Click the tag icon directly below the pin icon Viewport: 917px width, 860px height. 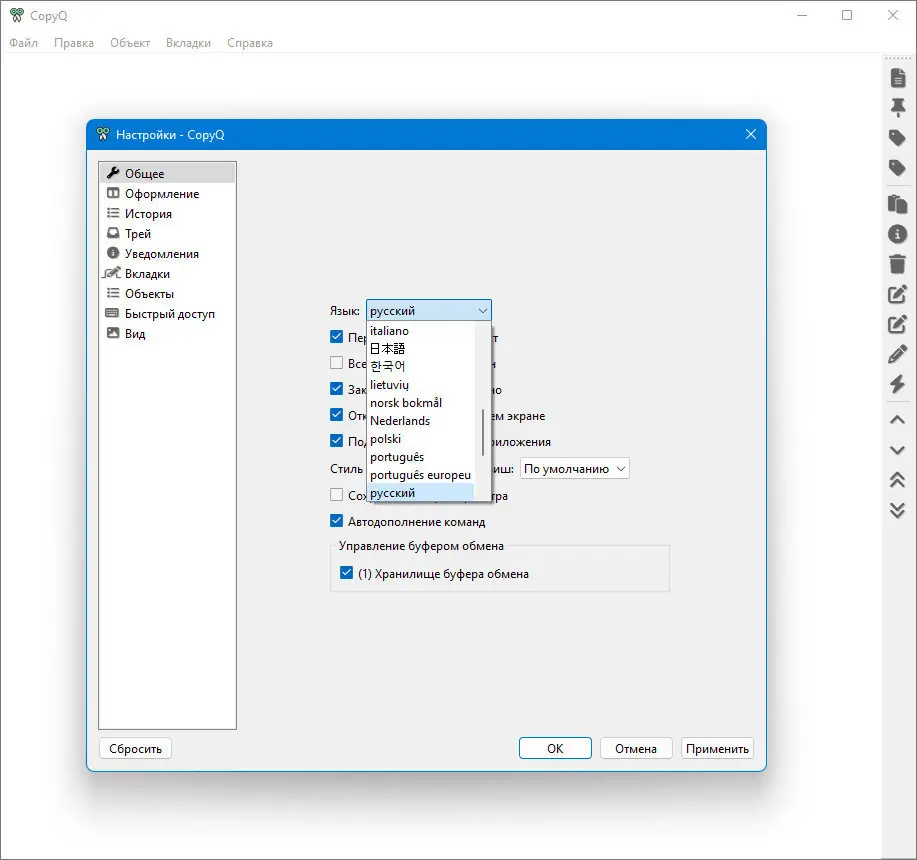pos(898,138)
